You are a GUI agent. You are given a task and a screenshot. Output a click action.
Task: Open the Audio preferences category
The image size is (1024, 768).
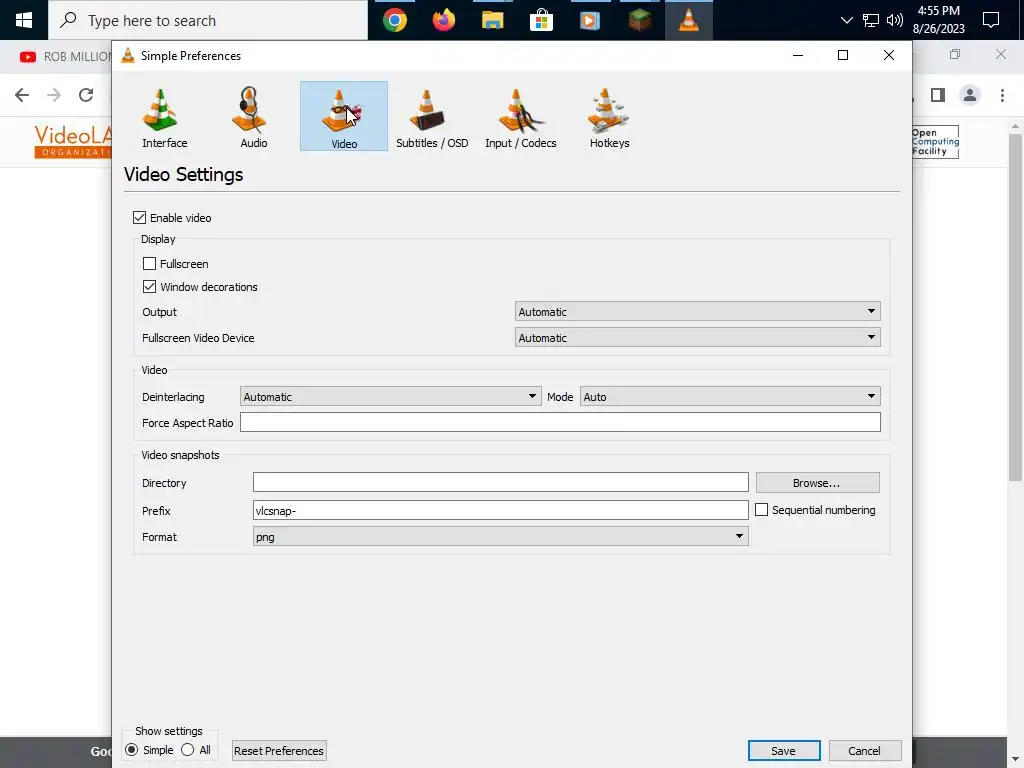pos(253,118)
